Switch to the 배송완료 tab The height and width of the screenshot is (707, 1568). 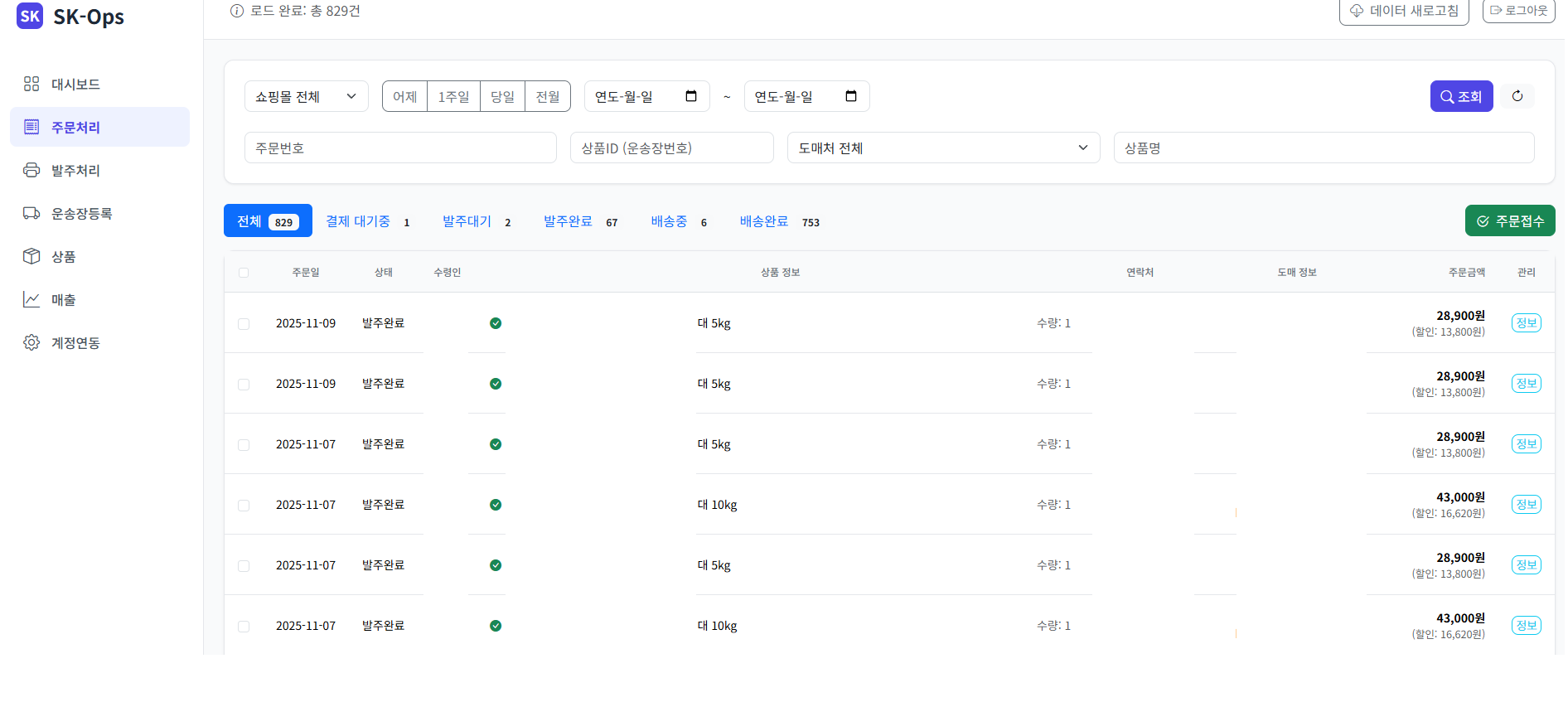coord(764,221)
